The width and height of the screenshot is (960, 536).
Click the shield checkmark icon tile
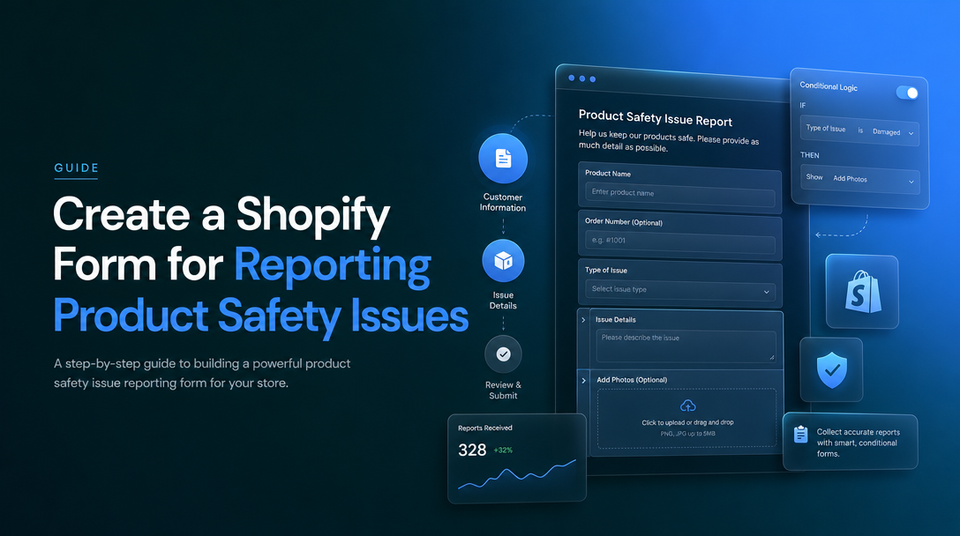click(831, 369)
